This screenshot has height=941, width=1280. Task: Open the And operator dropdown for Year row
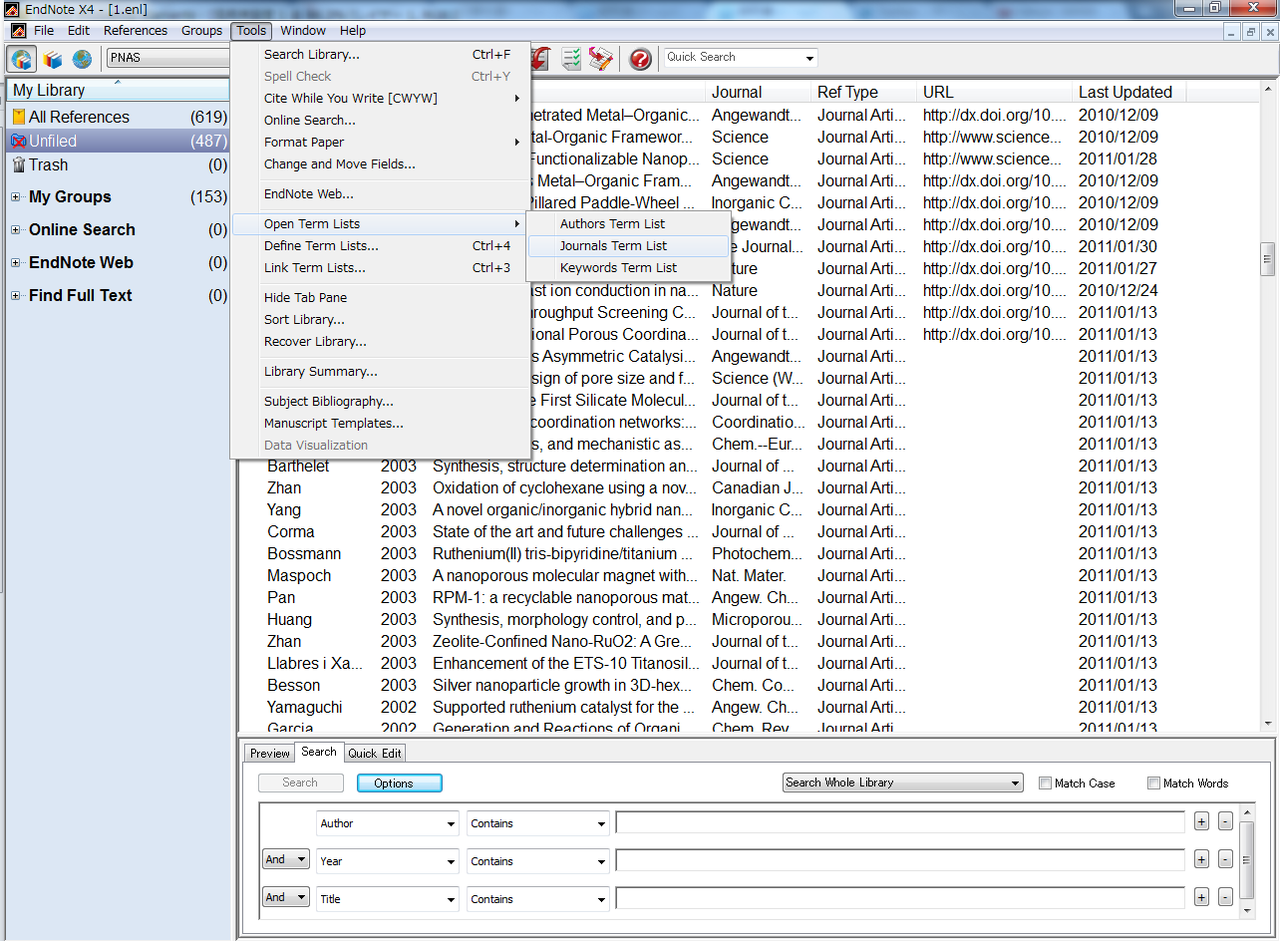point(286,860)
